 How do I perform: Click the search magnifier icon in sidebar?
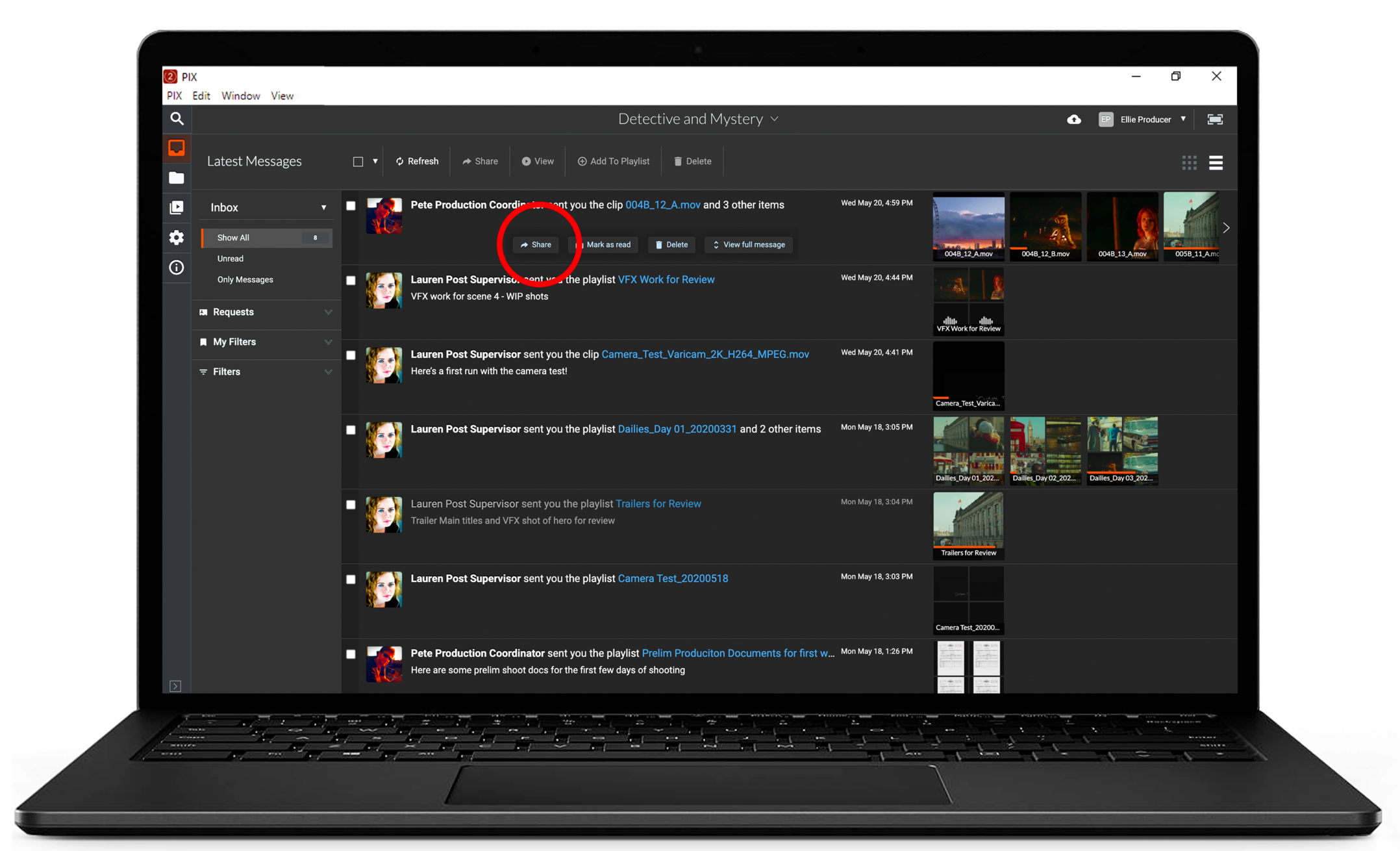177,118
